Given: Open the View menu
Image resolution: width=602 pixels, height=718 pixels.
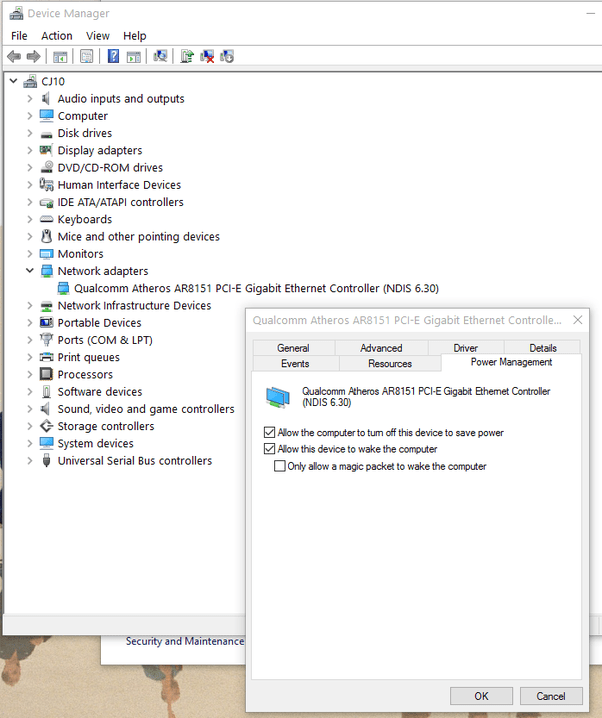Looking at the screenshot, I should 98,36.
